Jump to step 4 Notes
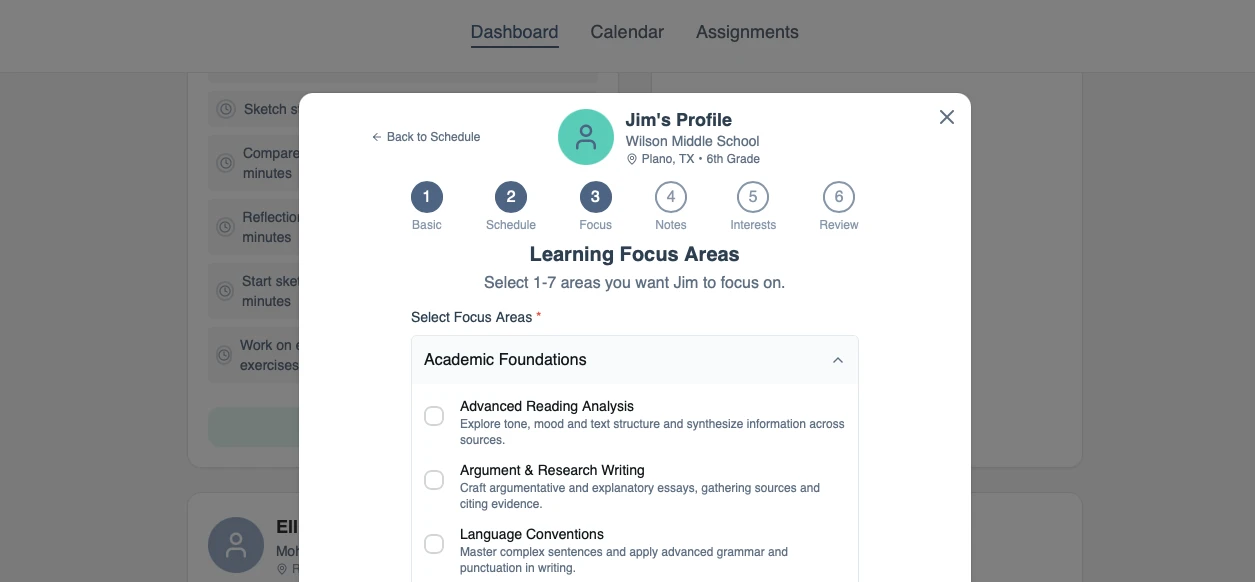 click(670, 197)
